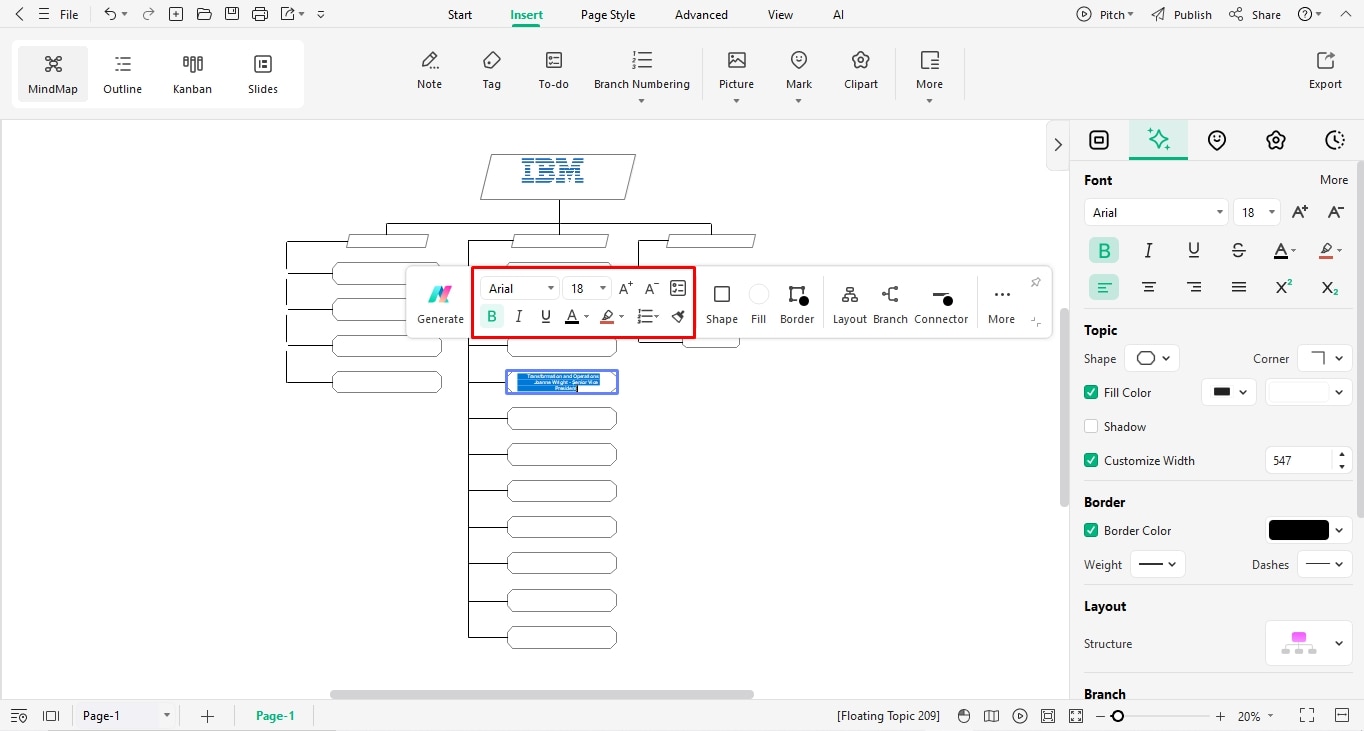The height and width of the screenshot is (731, 1364).
Task: Open Corner style dropdown
Action: [1325, 358]
